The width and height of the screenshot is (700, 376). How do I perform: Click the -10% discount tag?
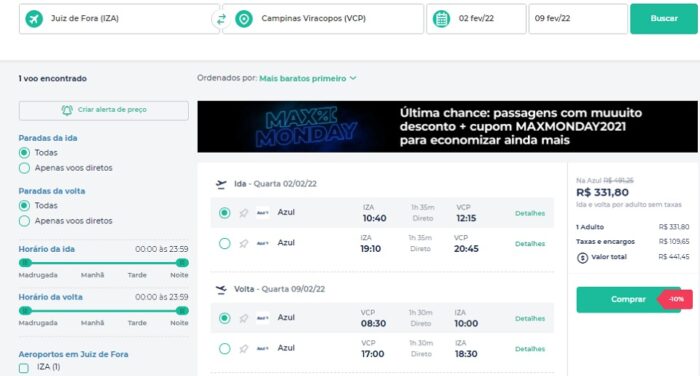[x=676, y=299]
